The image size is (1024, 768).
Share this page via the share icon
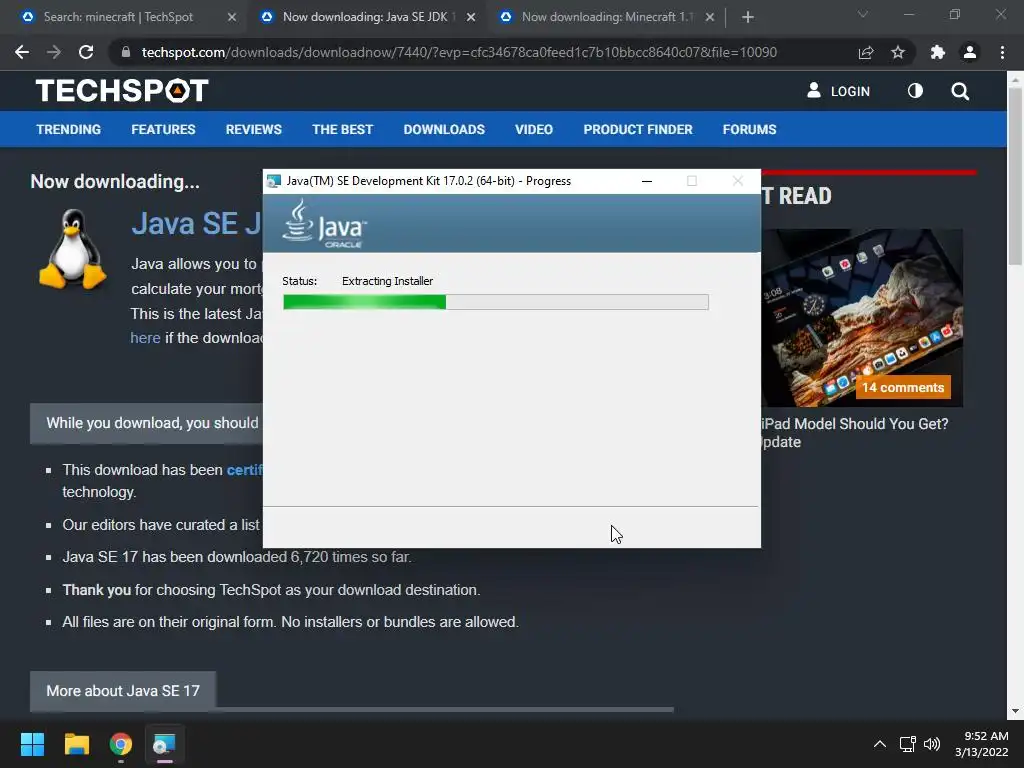[866, 52]
